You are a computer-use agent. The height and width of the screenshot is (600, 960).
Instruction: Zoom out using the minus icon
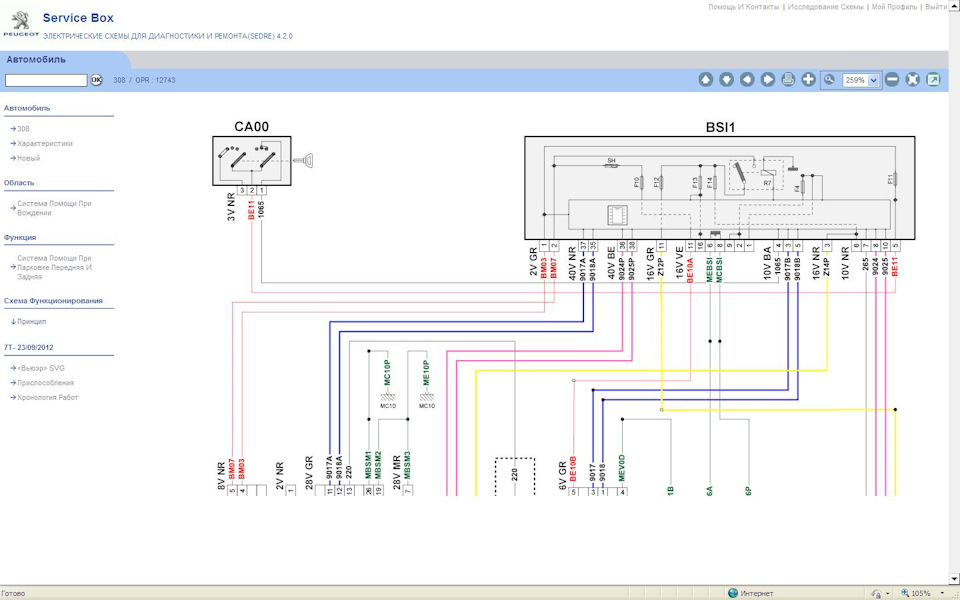pyautogui.click(x=892, y=80)
